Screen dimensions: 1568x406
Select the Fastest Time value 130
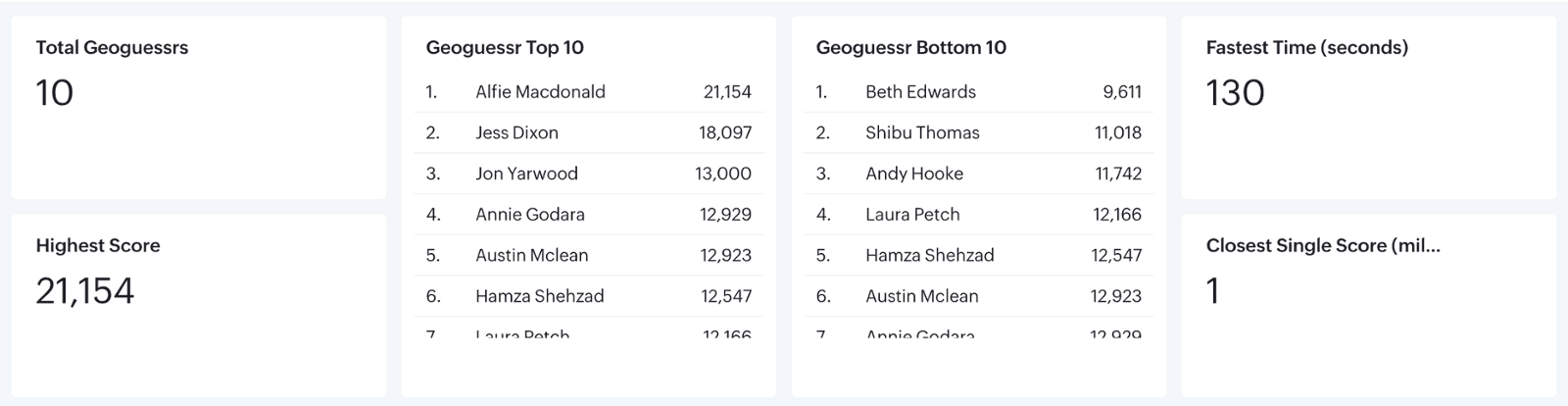(x=1236, y=93)
